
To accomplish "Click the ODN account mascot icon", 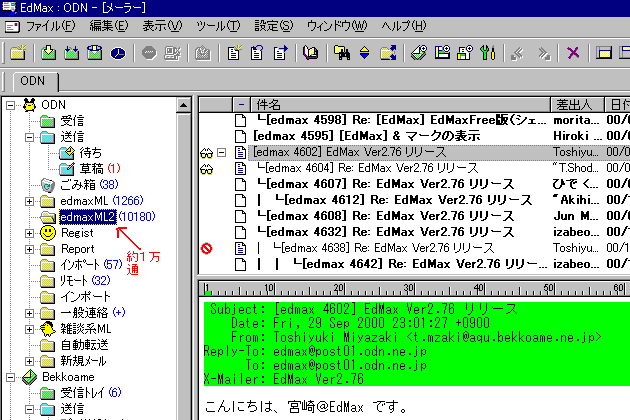I will 29,105.
